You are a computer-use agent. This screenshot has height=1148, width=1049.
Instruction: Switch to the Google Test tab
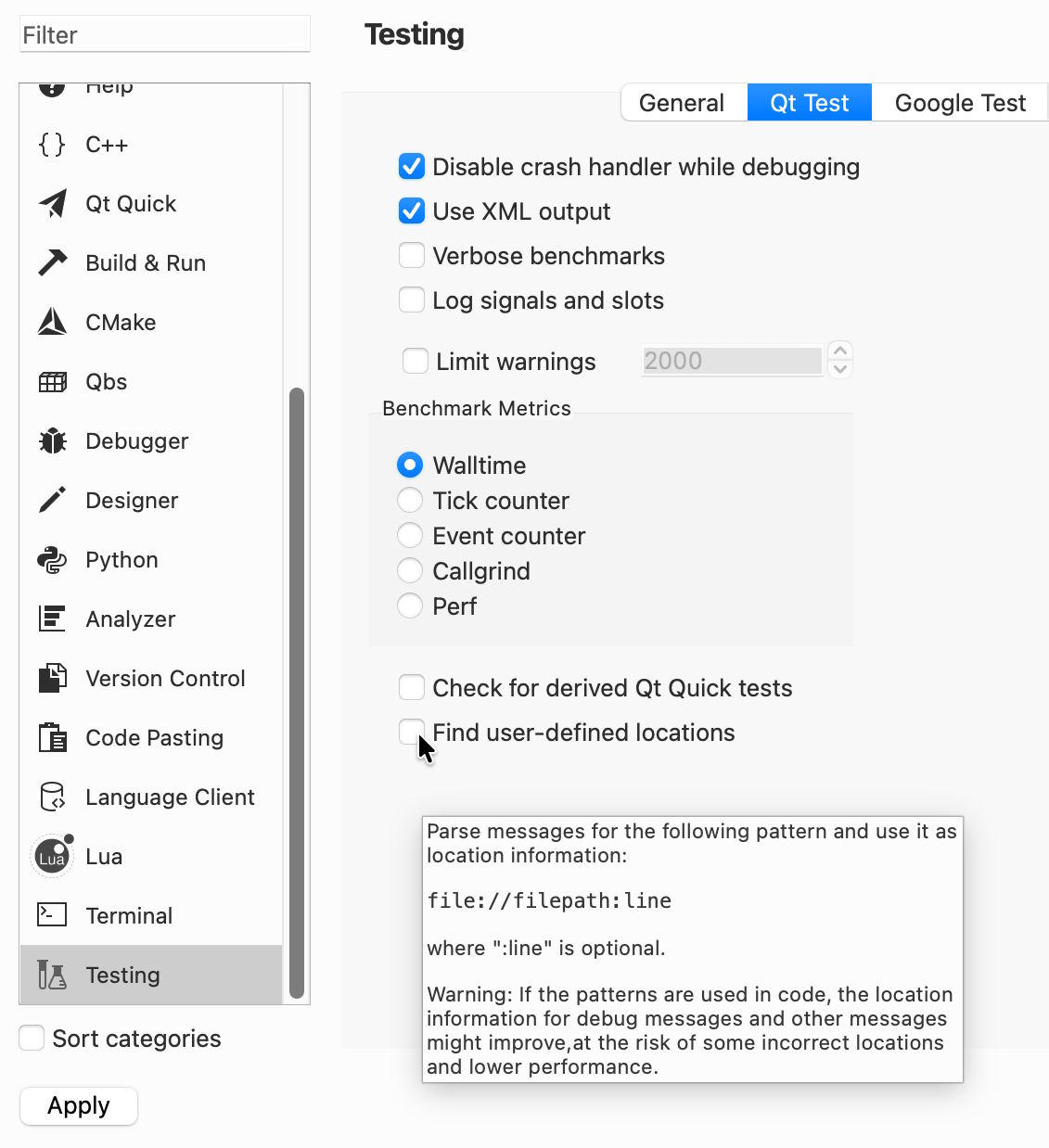coord(960,103)
